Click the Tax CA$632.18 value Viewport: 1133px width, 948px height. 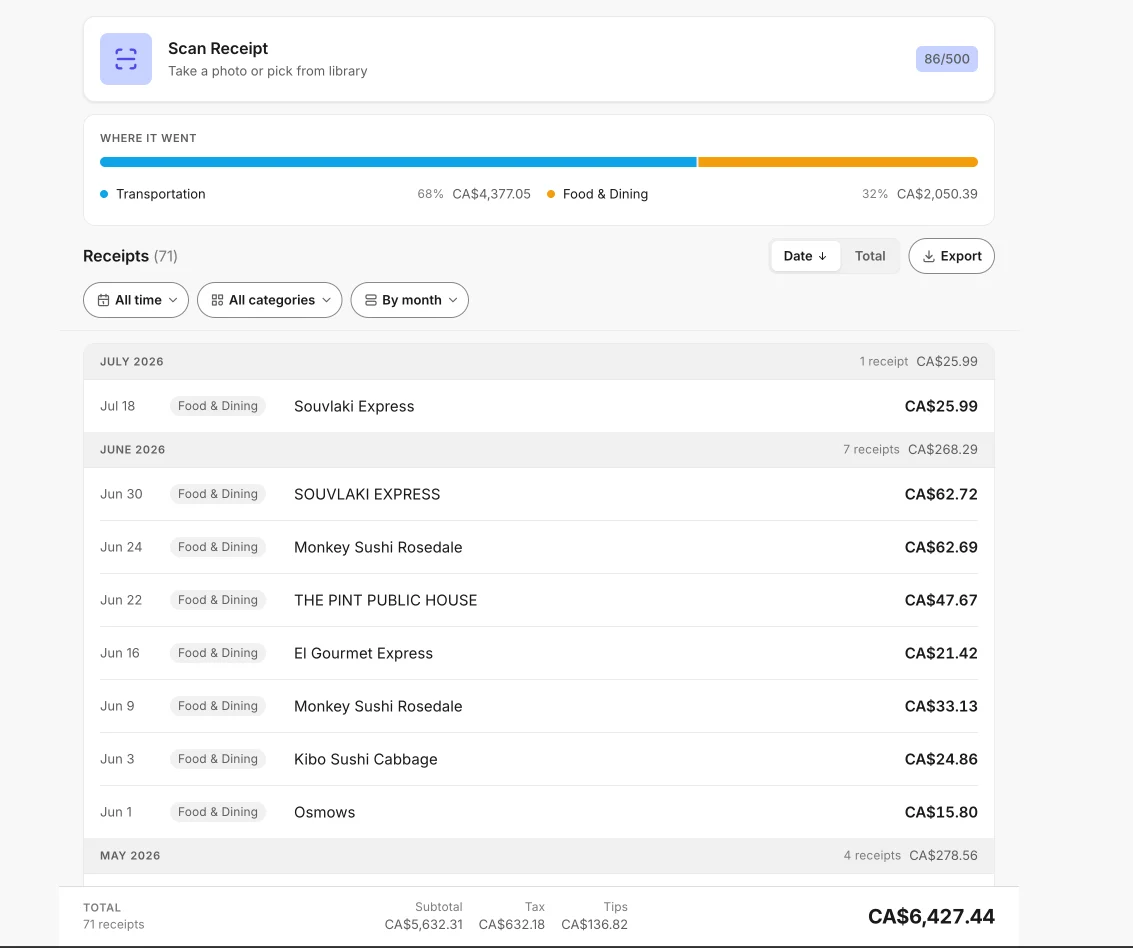(512, 924)
